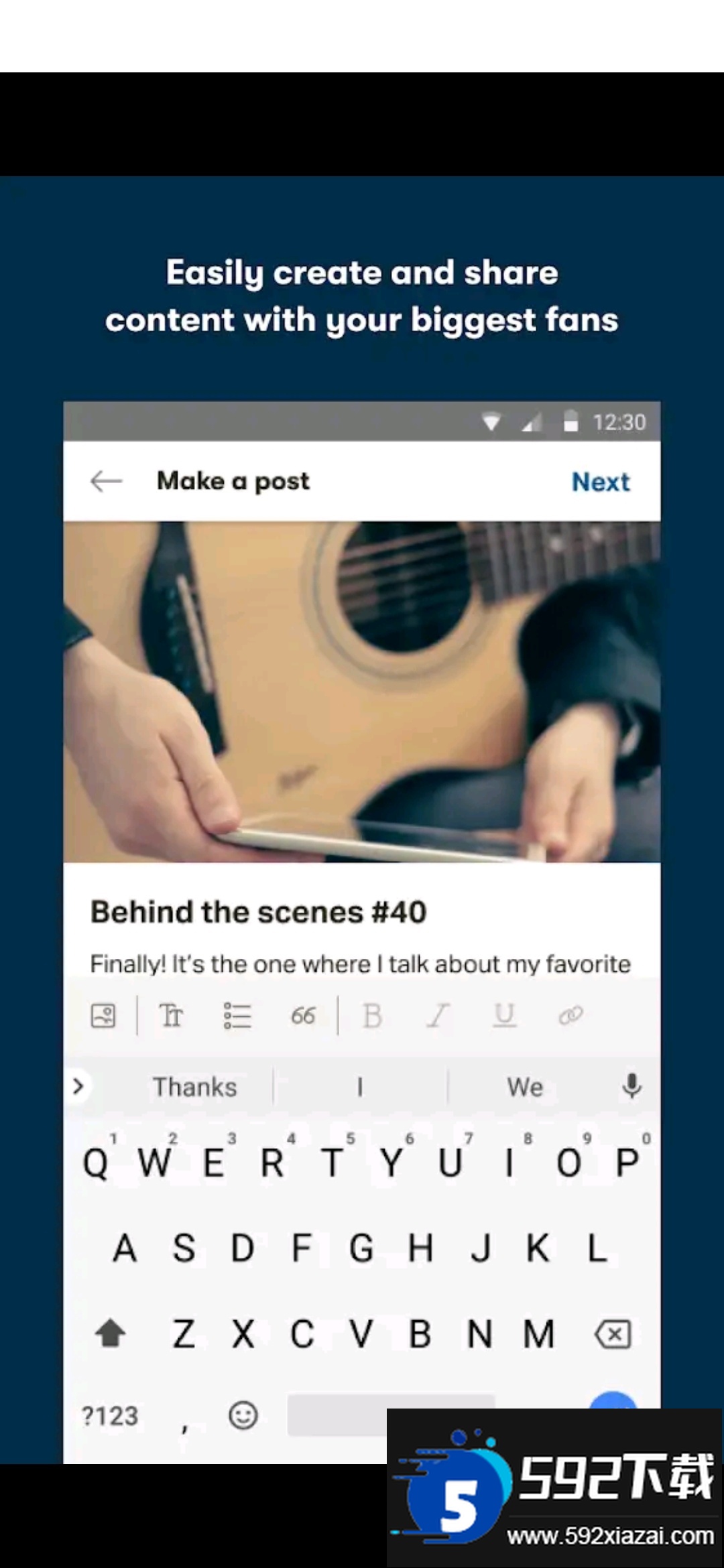Choose the "Thanks" word suggestion
Screen dimensions: 724x1568
(x=195, y=1087)
